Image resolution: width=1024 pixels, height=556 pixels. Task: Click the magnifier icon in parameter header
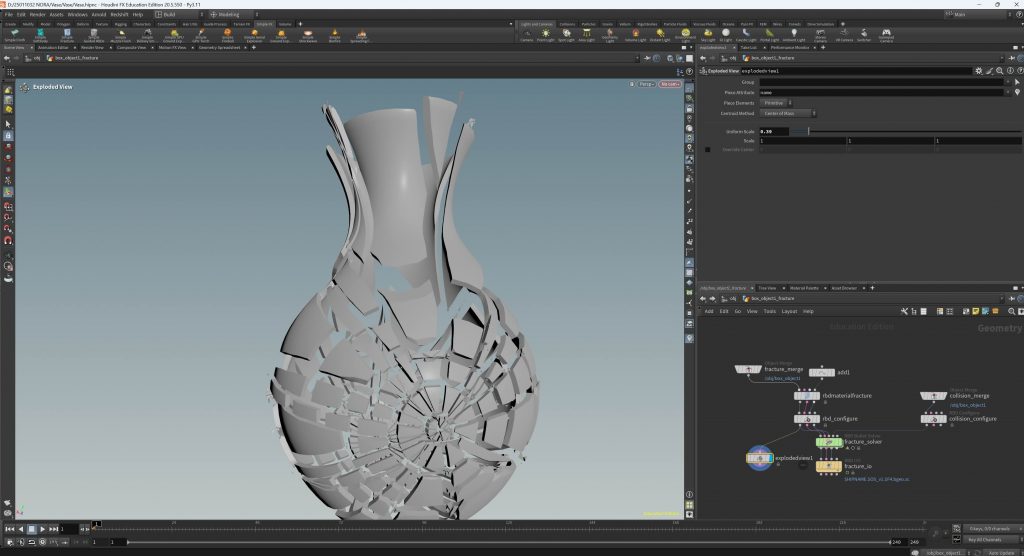998,71
